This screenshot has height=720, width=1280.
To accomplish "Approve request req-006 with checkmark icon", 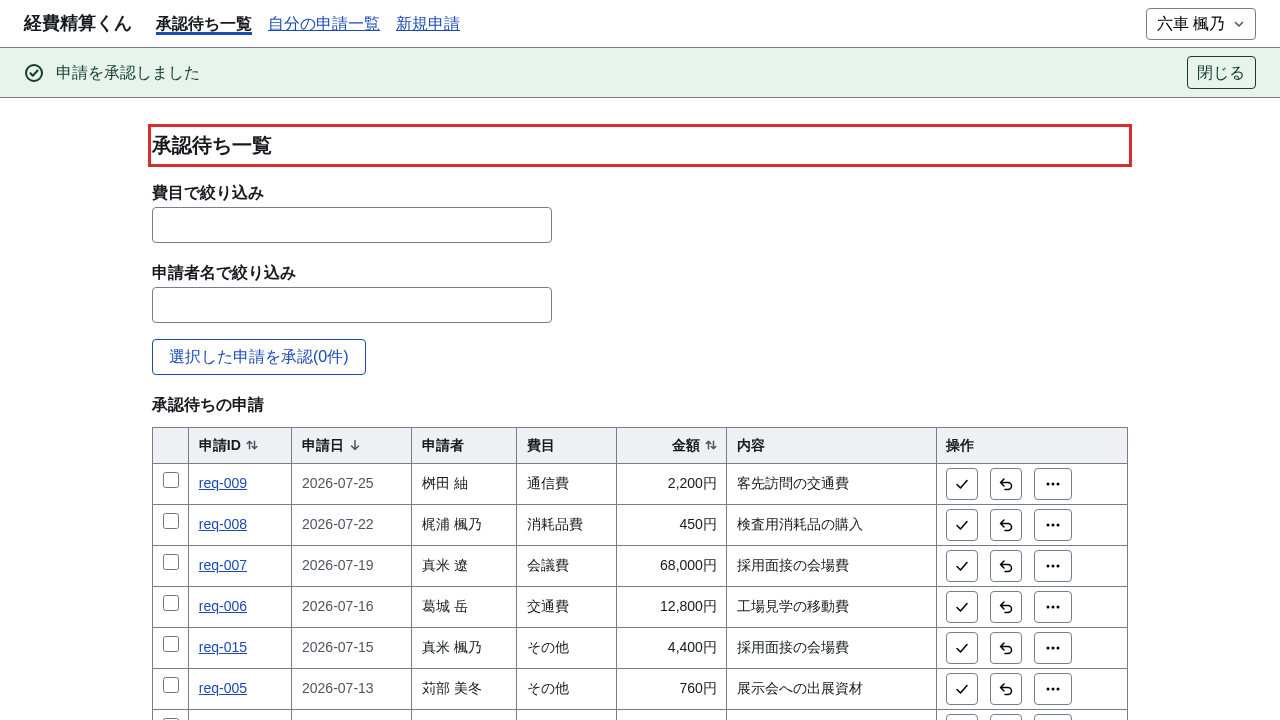I will click(x=962, y=607).
